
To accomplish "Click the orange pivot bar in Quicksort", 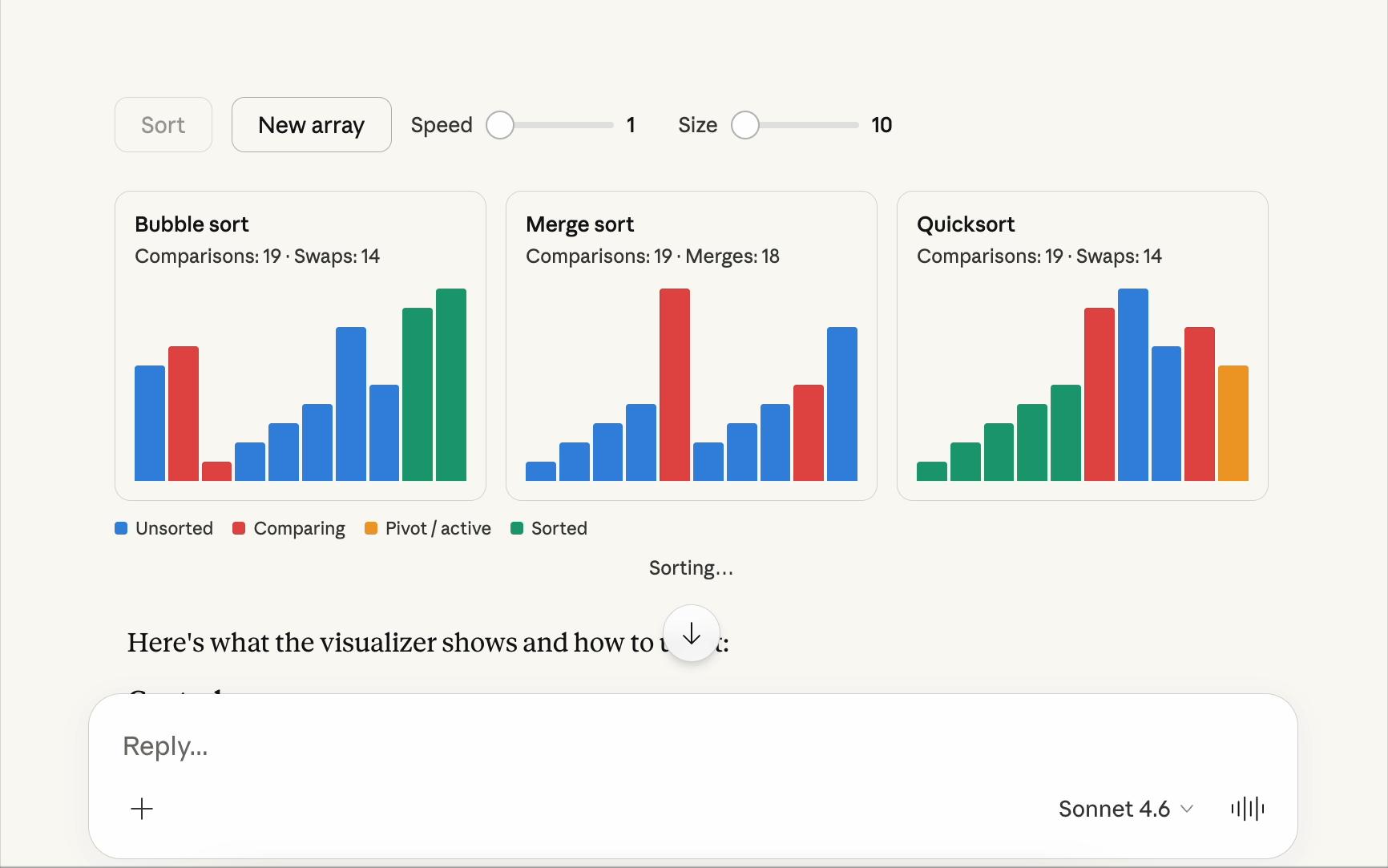I will 1233,423.
